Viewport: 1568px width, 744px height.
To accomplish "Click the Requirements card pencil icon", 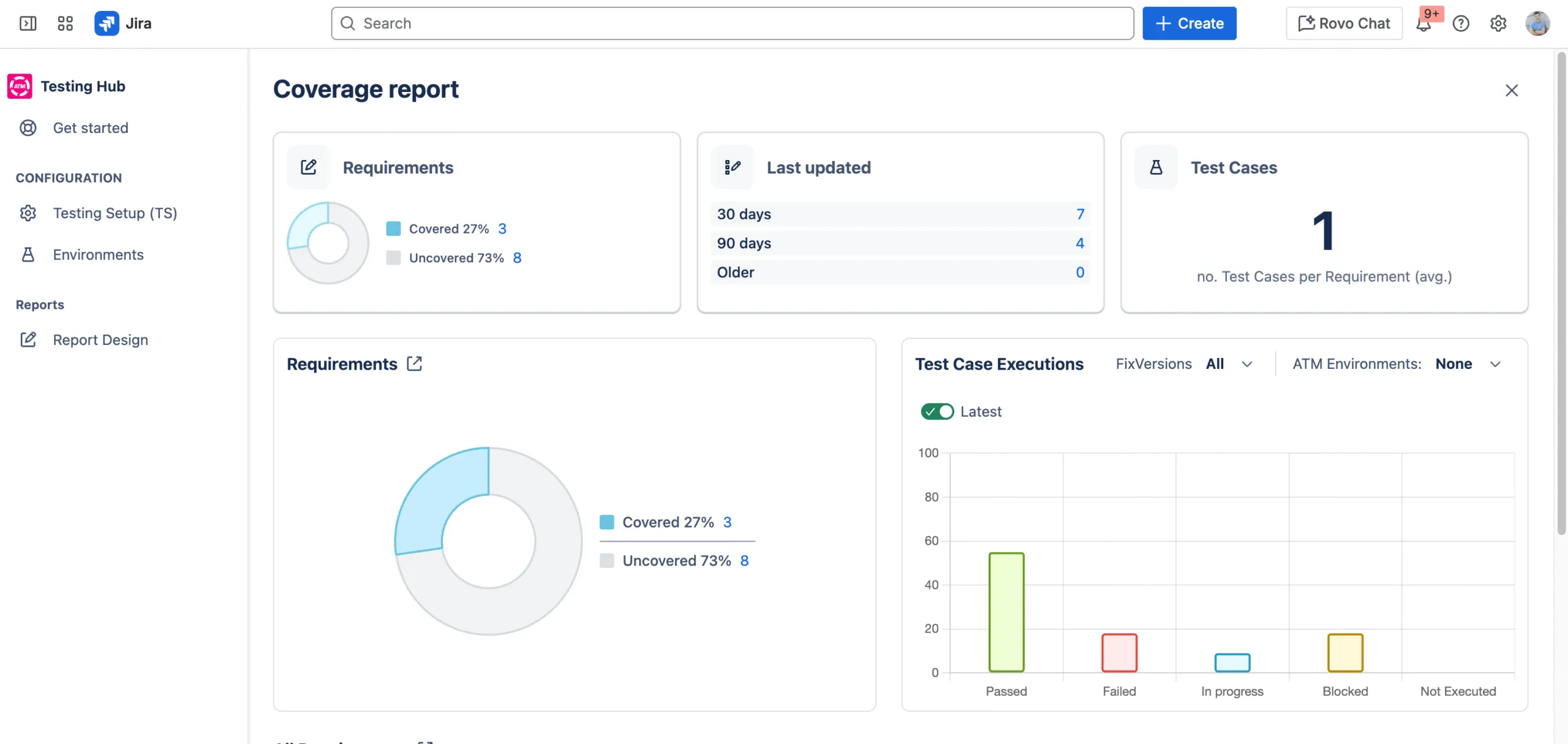I will click(308, 167).
